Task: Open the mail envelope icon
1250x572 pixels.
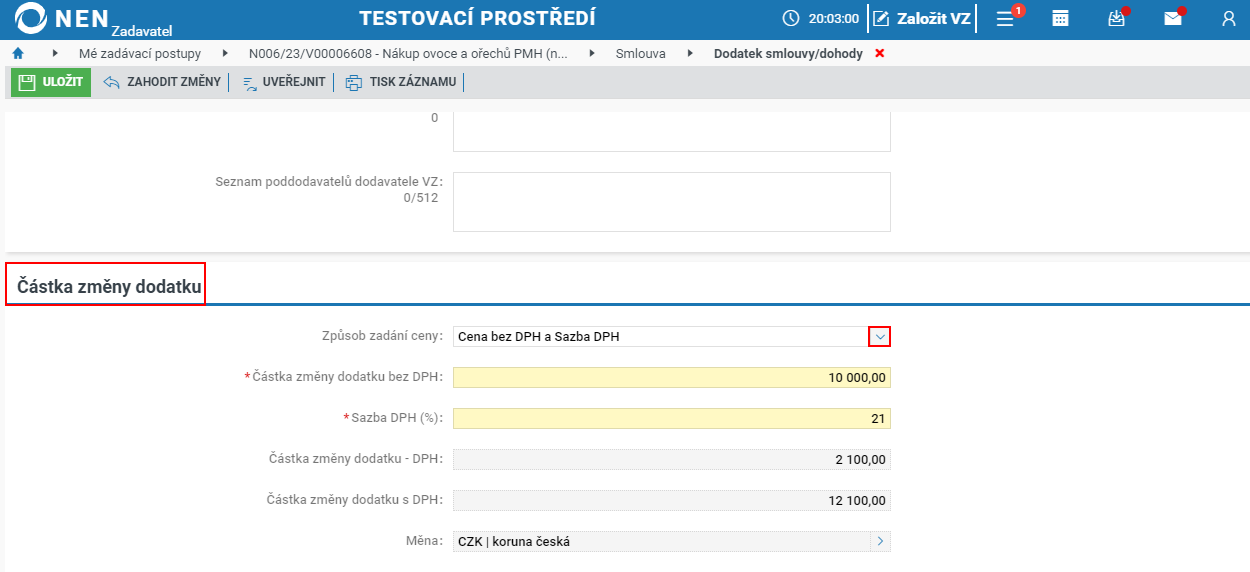Action: point(1173,19)
